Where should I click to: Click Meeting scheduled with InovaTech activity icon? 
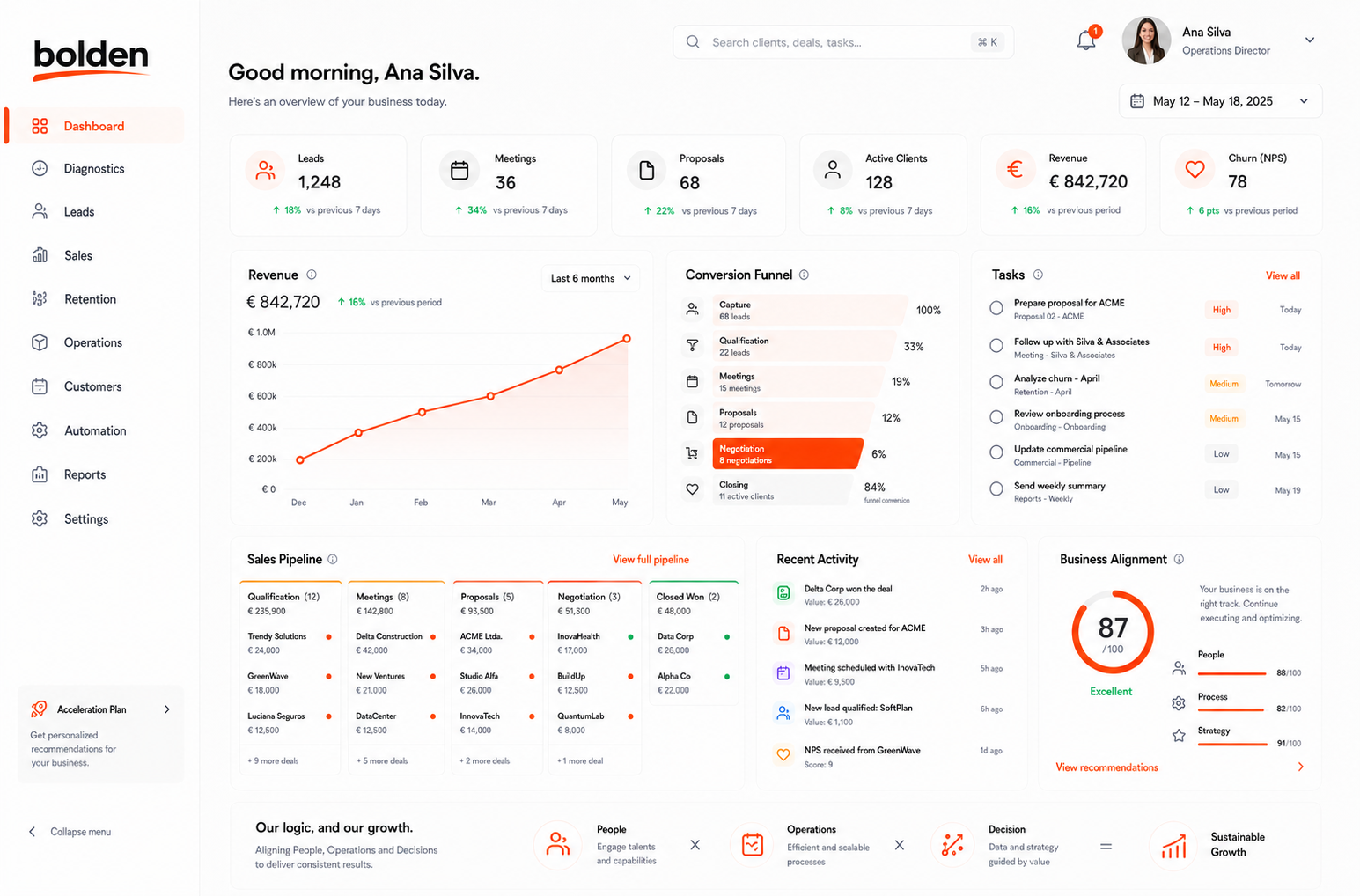pos(783,673)
